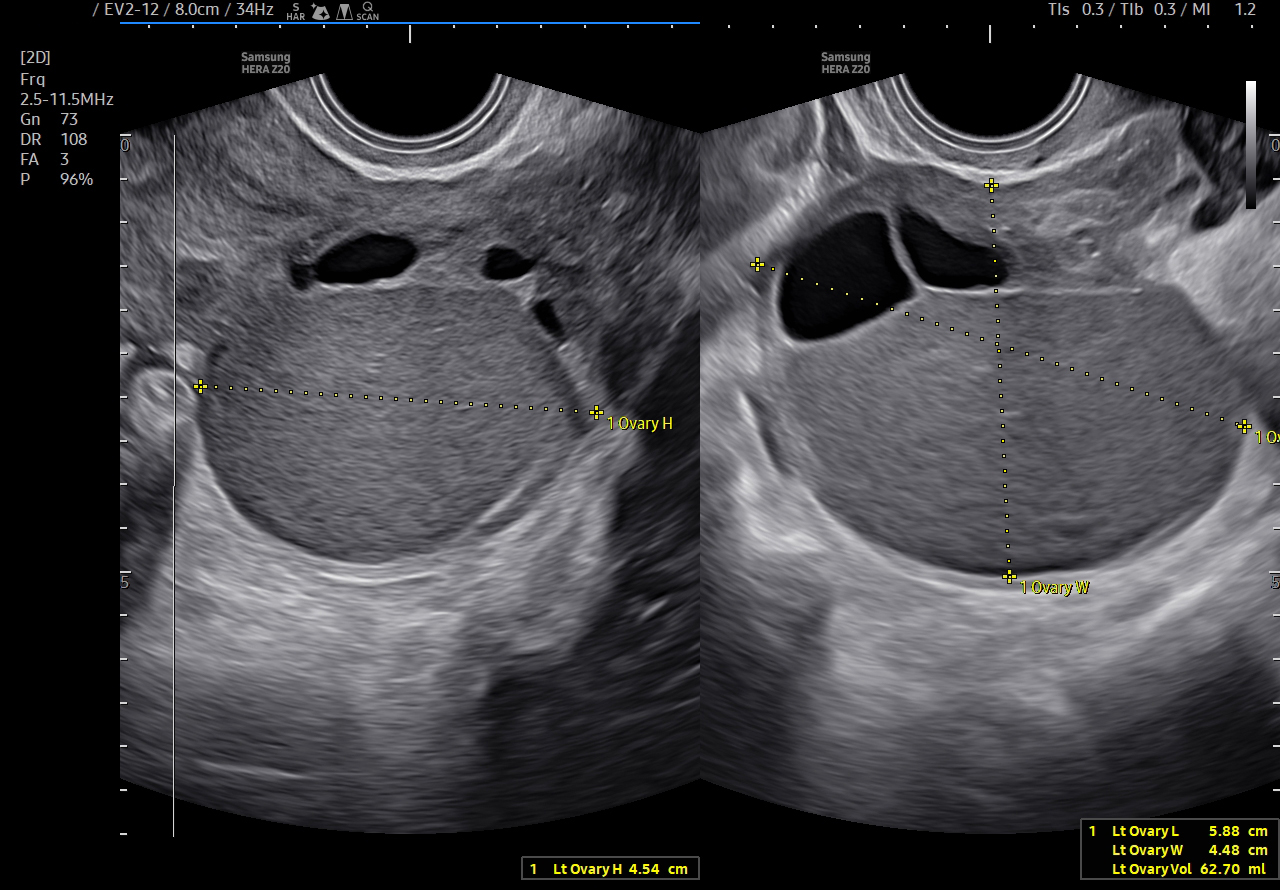Viewport: 1280px width, 890px height.
Task: Click the P 96% power parameter
Action: (x=56, y=180)
